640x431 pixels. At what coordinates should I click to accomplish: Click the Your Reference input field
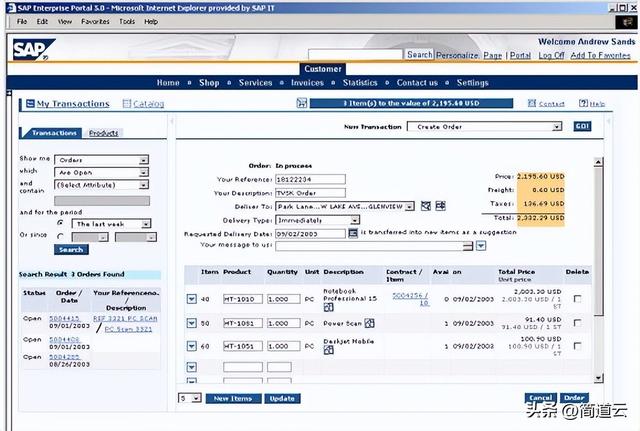click(x=310, y=179)
